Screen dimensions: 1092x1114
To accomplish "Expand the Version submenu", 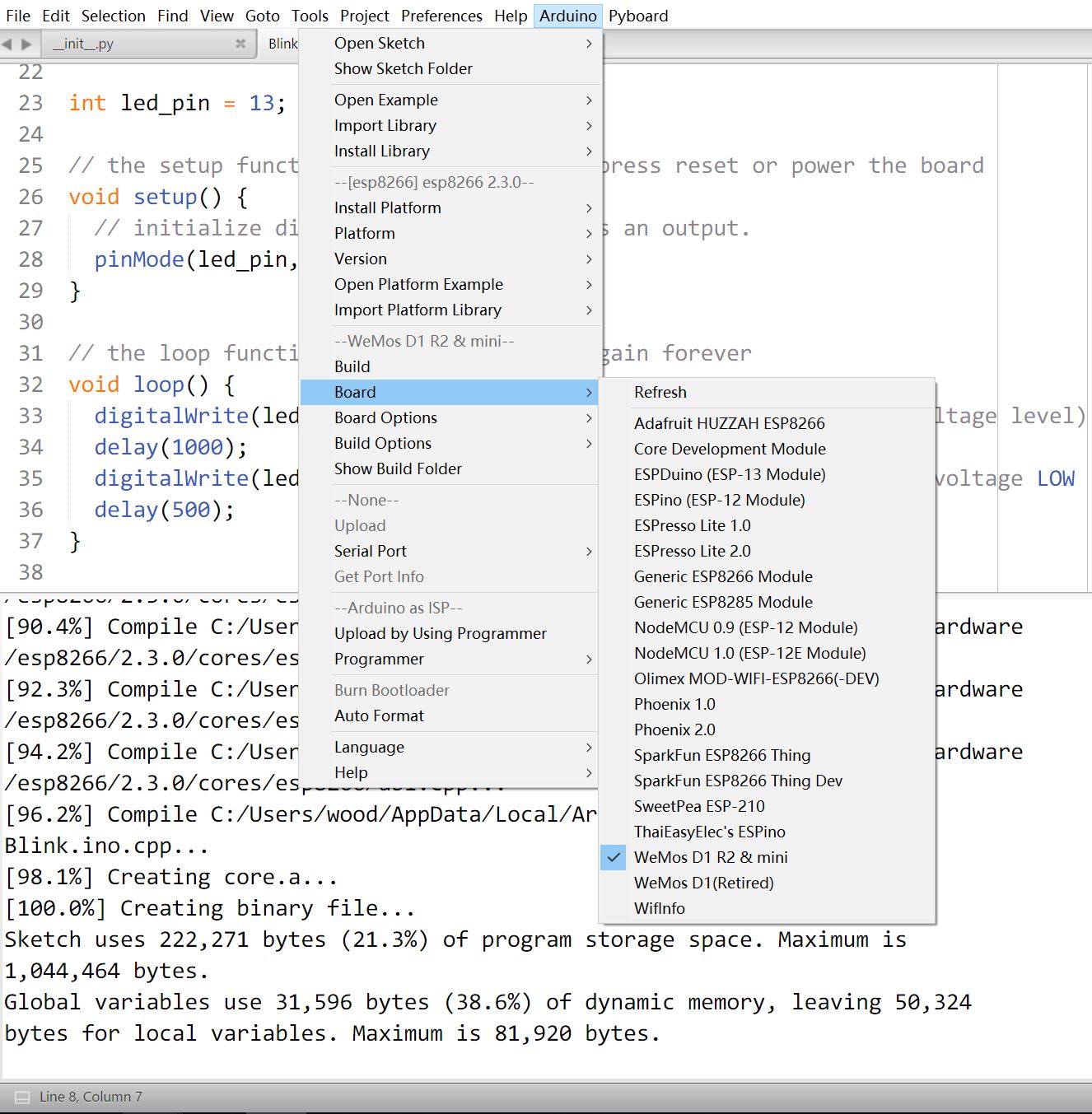I will tap(450, 259).
